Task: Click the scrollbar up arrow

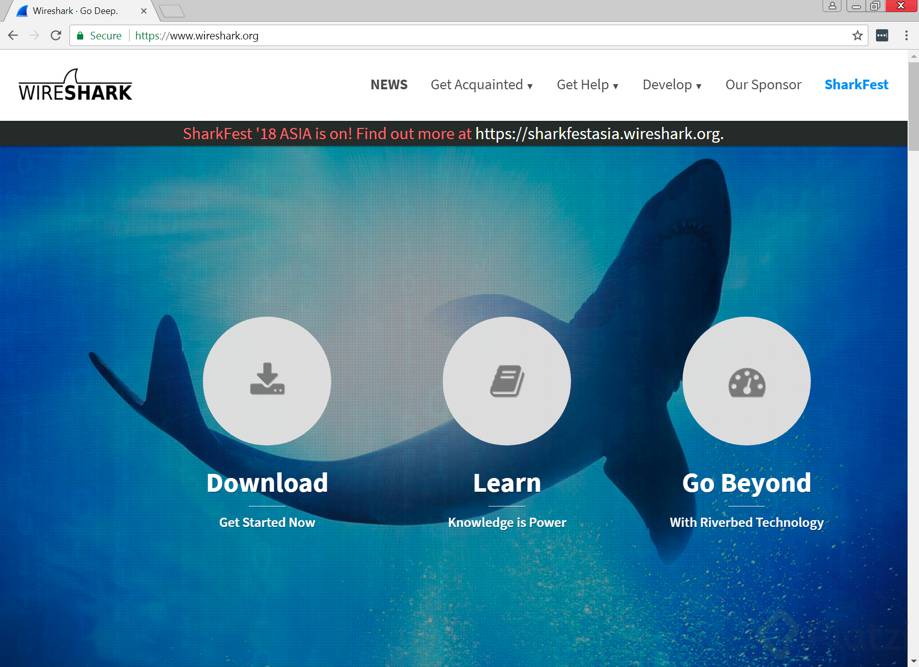Action: tap(913, 56)
